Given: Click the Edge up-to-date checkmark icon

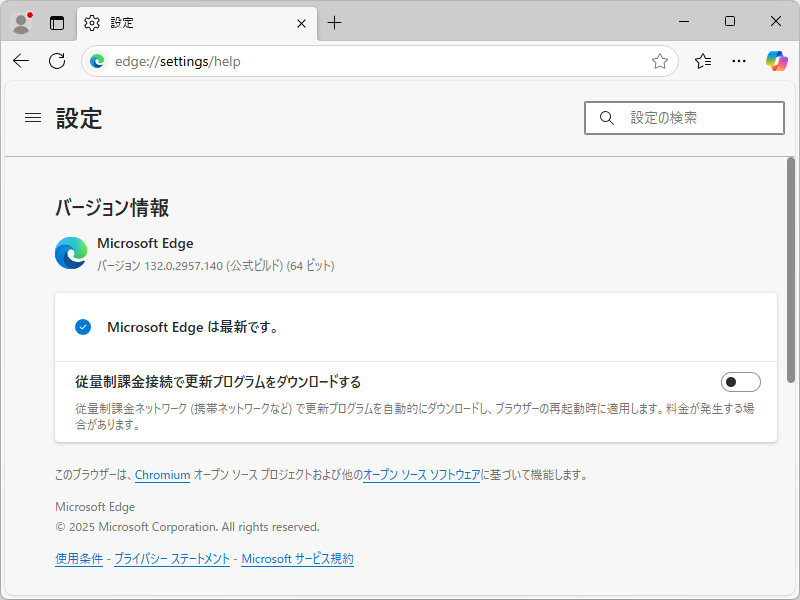Looking at the screenshot, I should pos(82,327).
